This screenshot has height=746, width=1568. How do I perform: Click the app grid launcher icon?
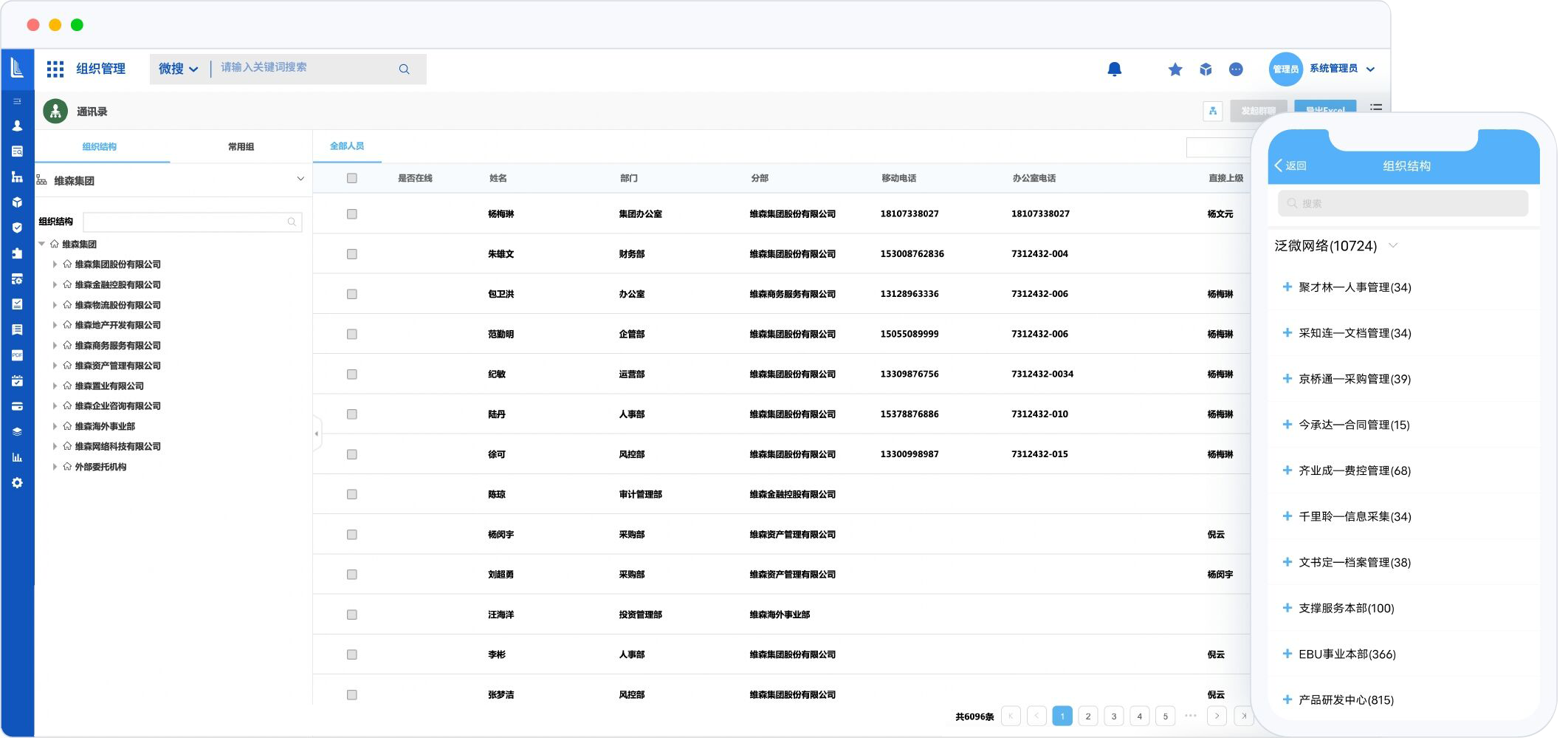(55, 69)
